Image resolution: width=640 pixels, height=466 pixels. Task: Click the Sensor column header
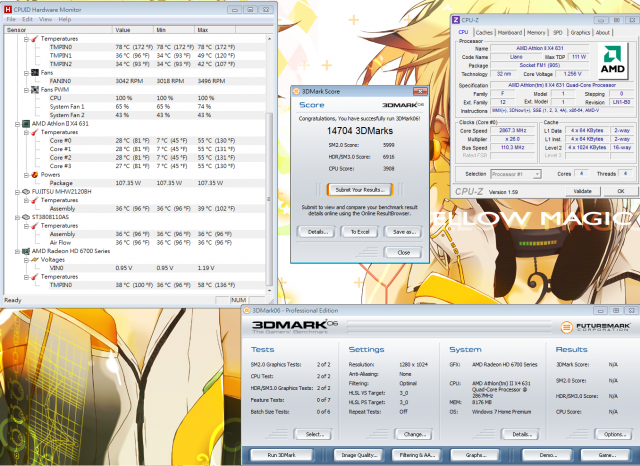tap(58, 30)
